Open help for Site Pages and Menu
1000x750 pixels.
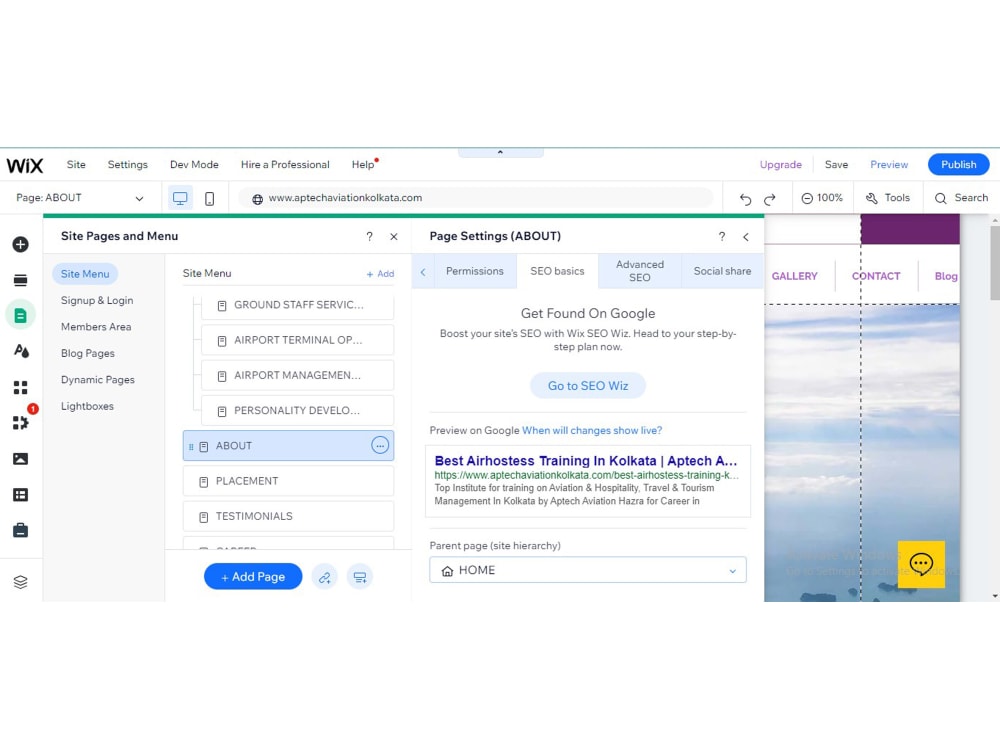click(369, 237)
